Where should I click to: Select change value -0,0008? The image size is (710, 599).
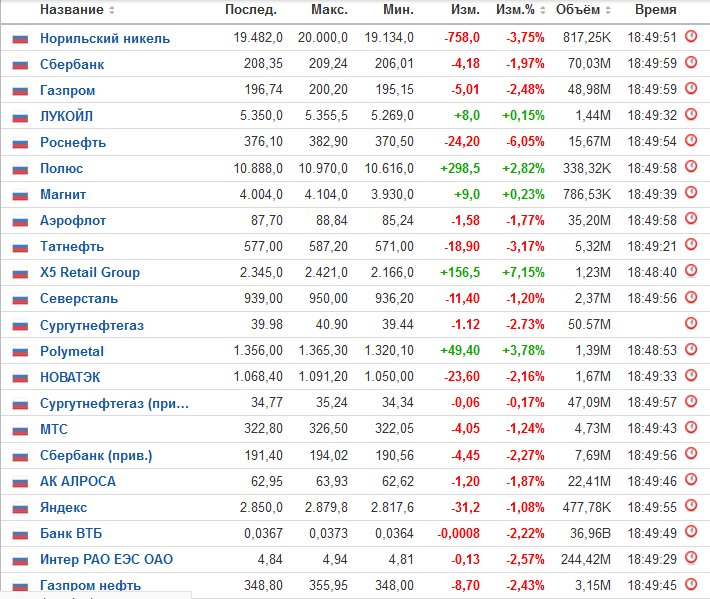point(458,533)
